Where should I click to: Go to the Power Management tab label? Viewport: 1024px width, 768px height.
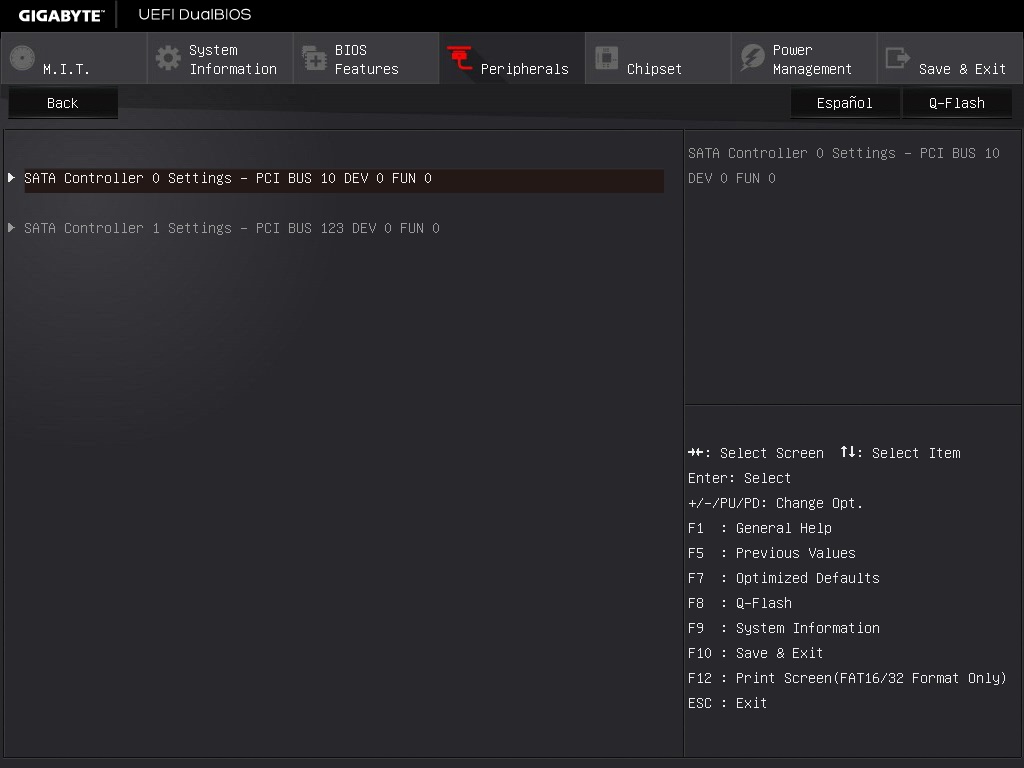click(x=812, y=60)
